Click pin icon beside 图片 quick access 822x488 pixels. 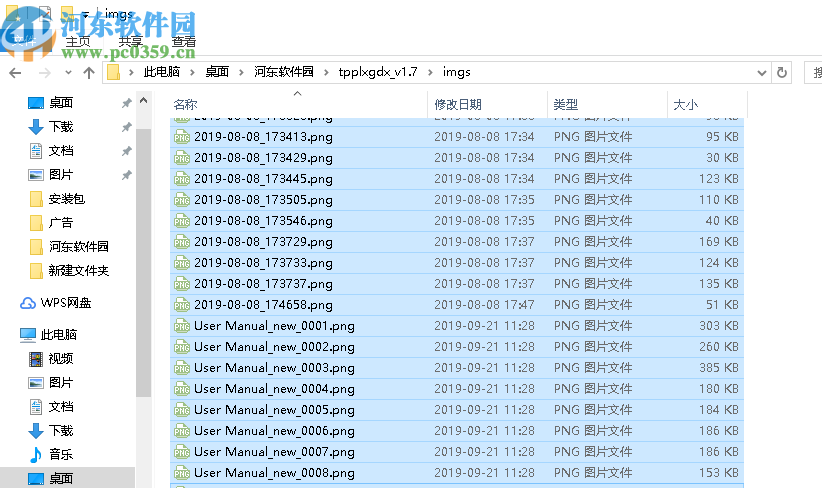click(126, 175)
